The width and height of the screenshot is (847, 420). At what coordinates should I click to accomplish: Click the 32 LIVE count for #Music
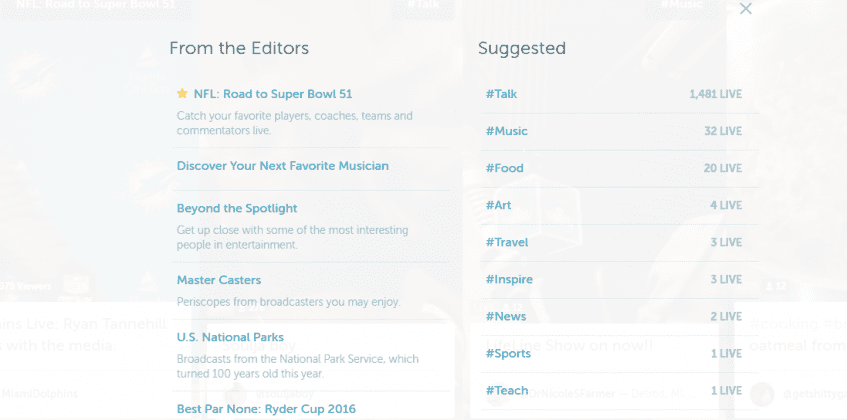tap(723, 131)
